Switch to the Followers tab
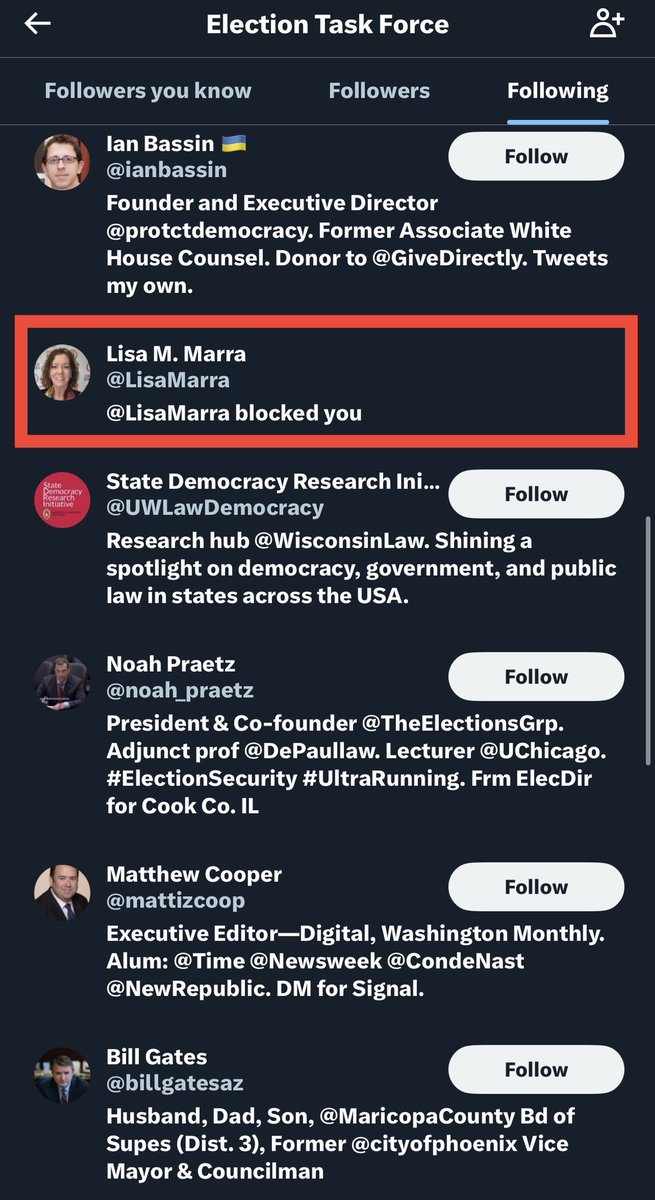This screenshot has height=1200, width=655. click(379, 91)
